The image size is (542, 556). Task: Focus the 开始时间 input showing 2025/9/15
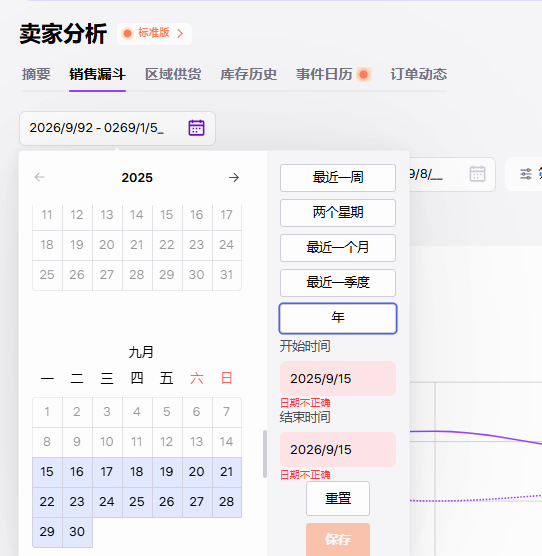[x=338, y=378]
